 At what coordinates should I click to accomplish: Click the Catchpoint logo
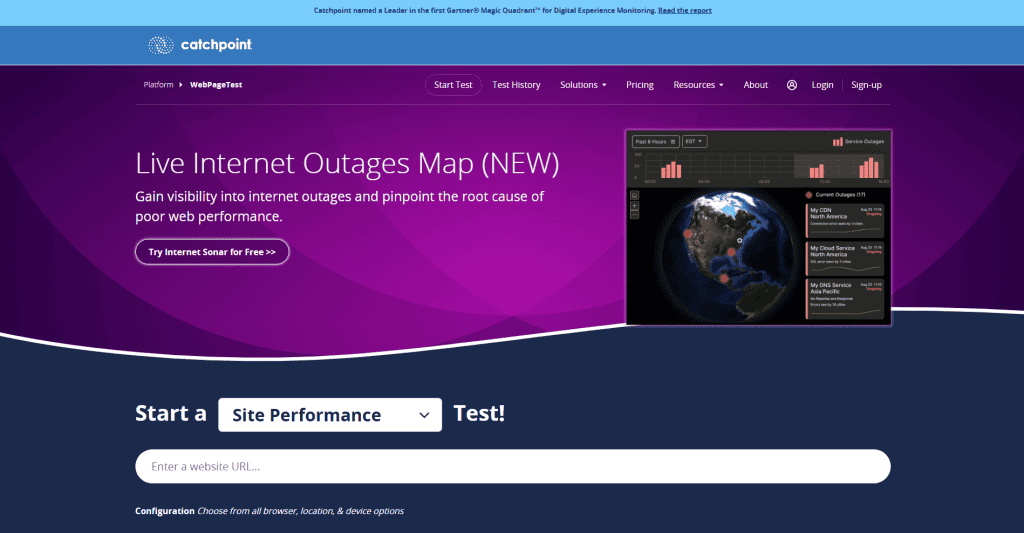click(x=200, y=45)
